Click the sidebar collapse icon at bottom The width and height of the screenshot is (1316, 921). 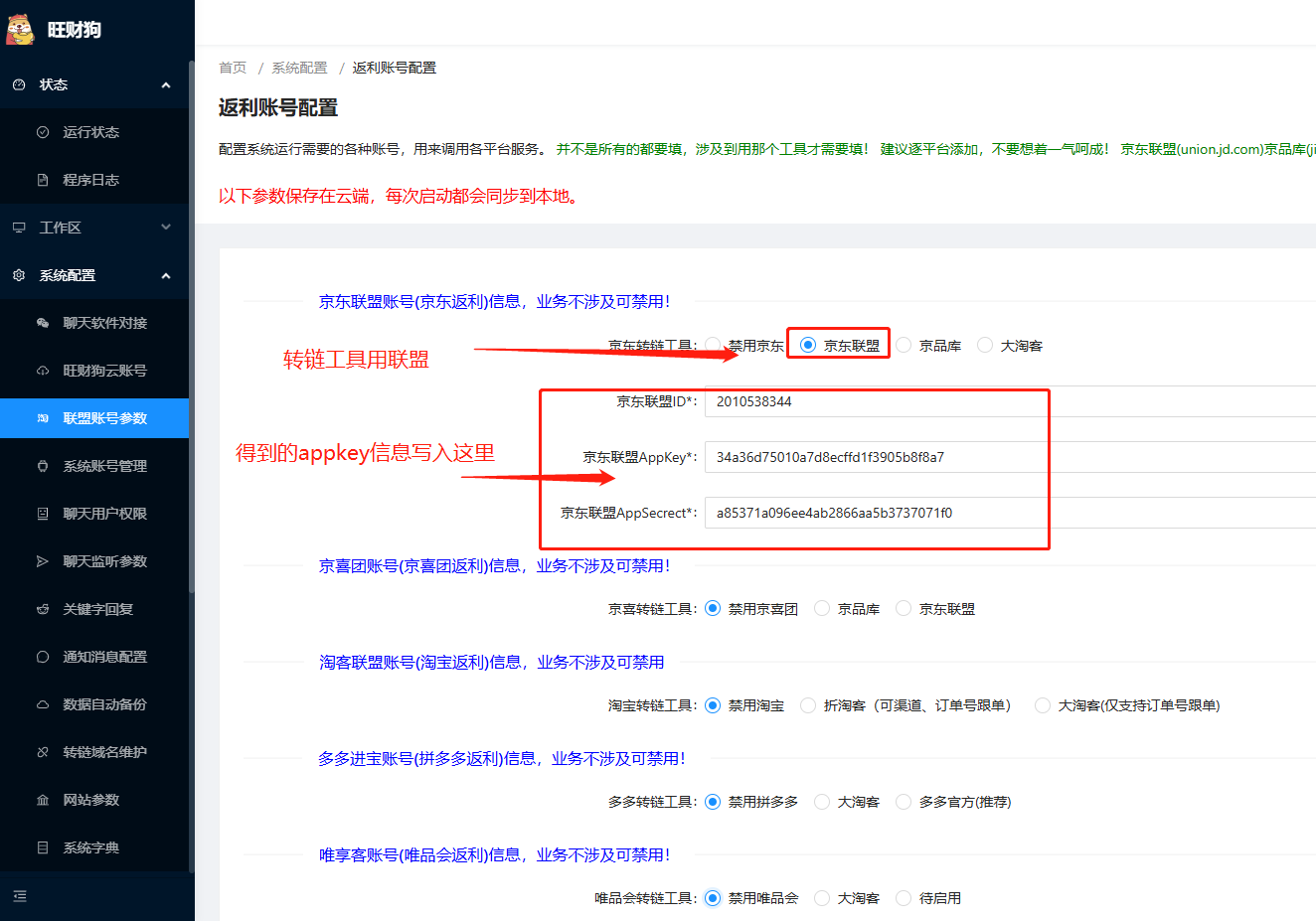(20, 896)
